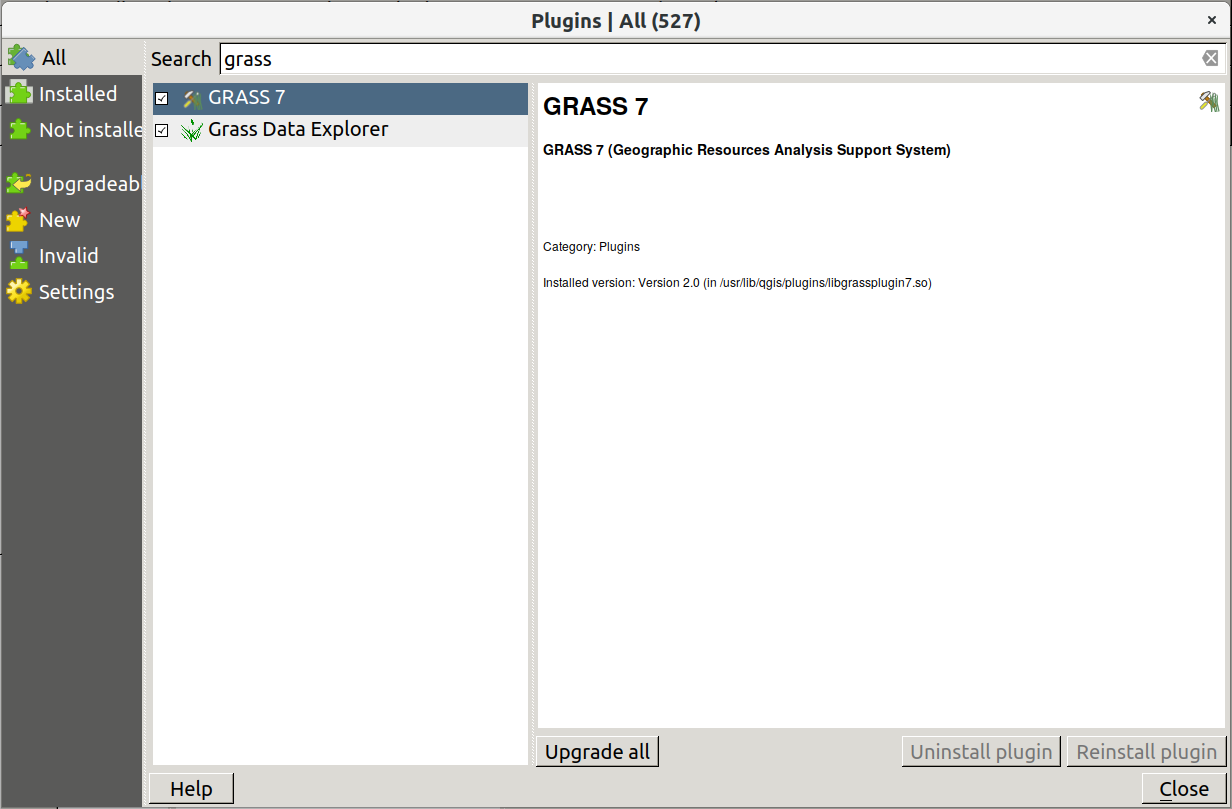Uncheck the GRASS 7 plugin checkbox

162,98
